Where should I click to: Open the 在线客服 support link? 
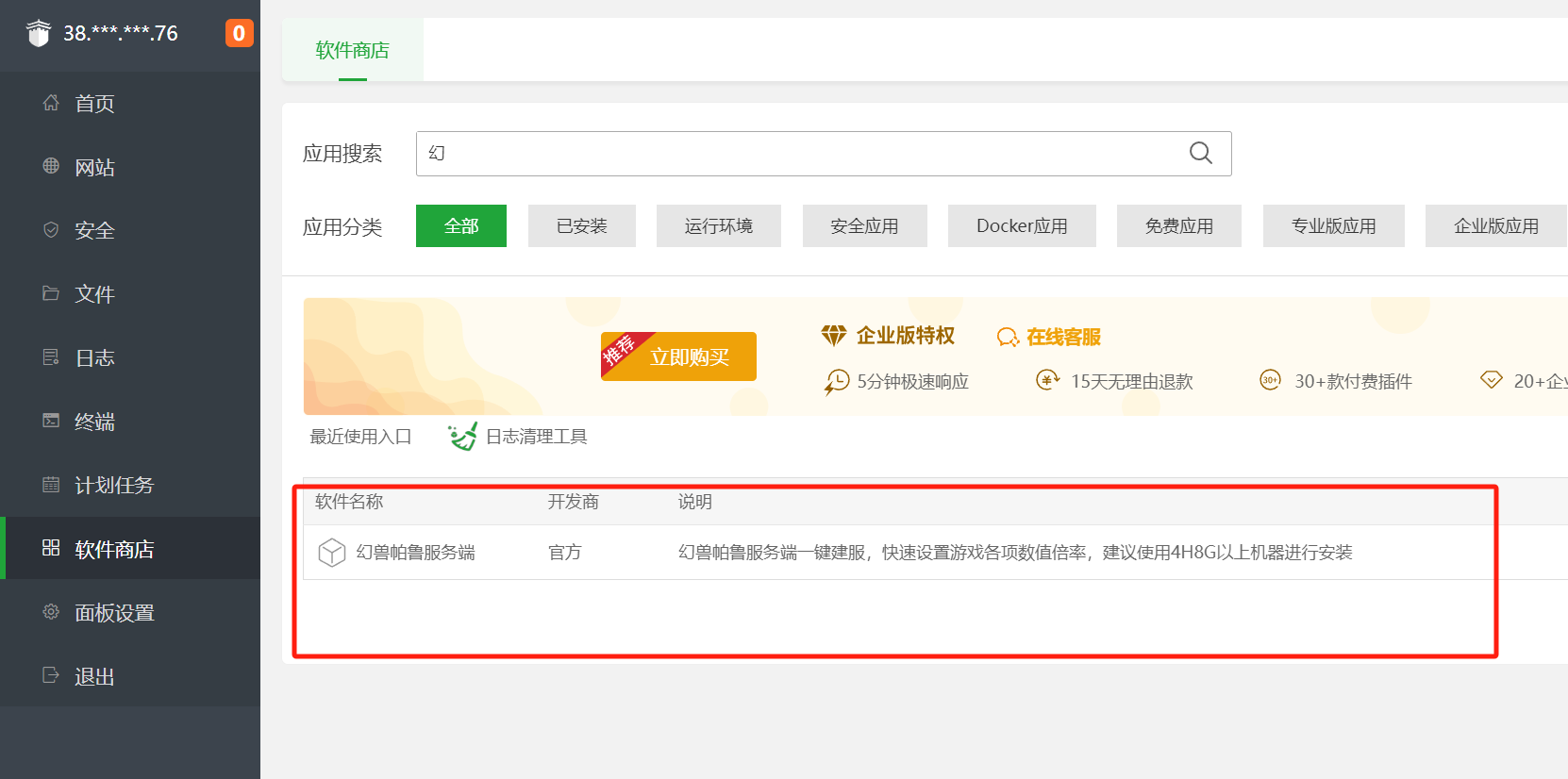point(1049,337)
